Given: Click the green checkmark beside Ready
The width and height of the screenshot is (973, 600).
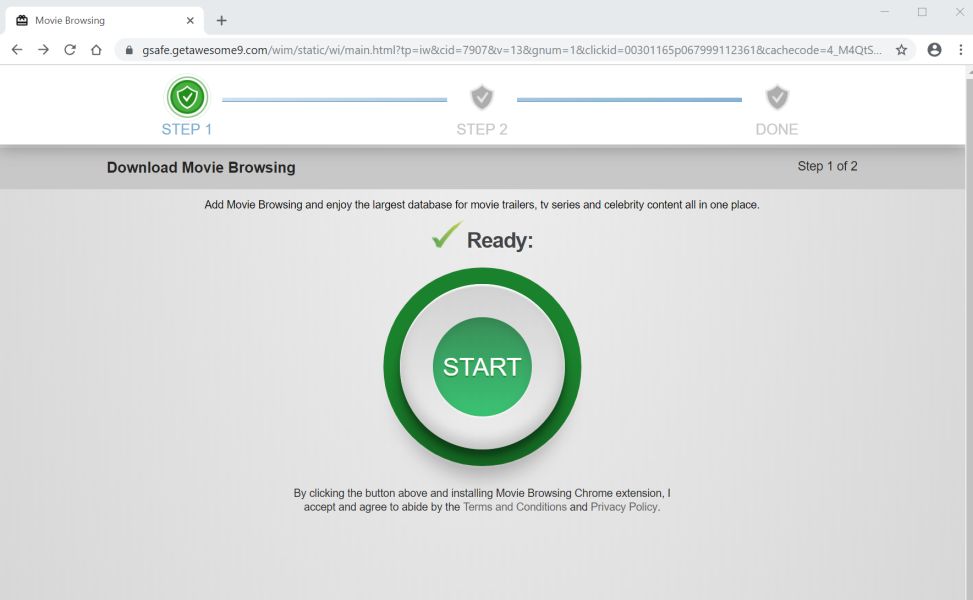Looking at the screenshot, I should 447,235.
